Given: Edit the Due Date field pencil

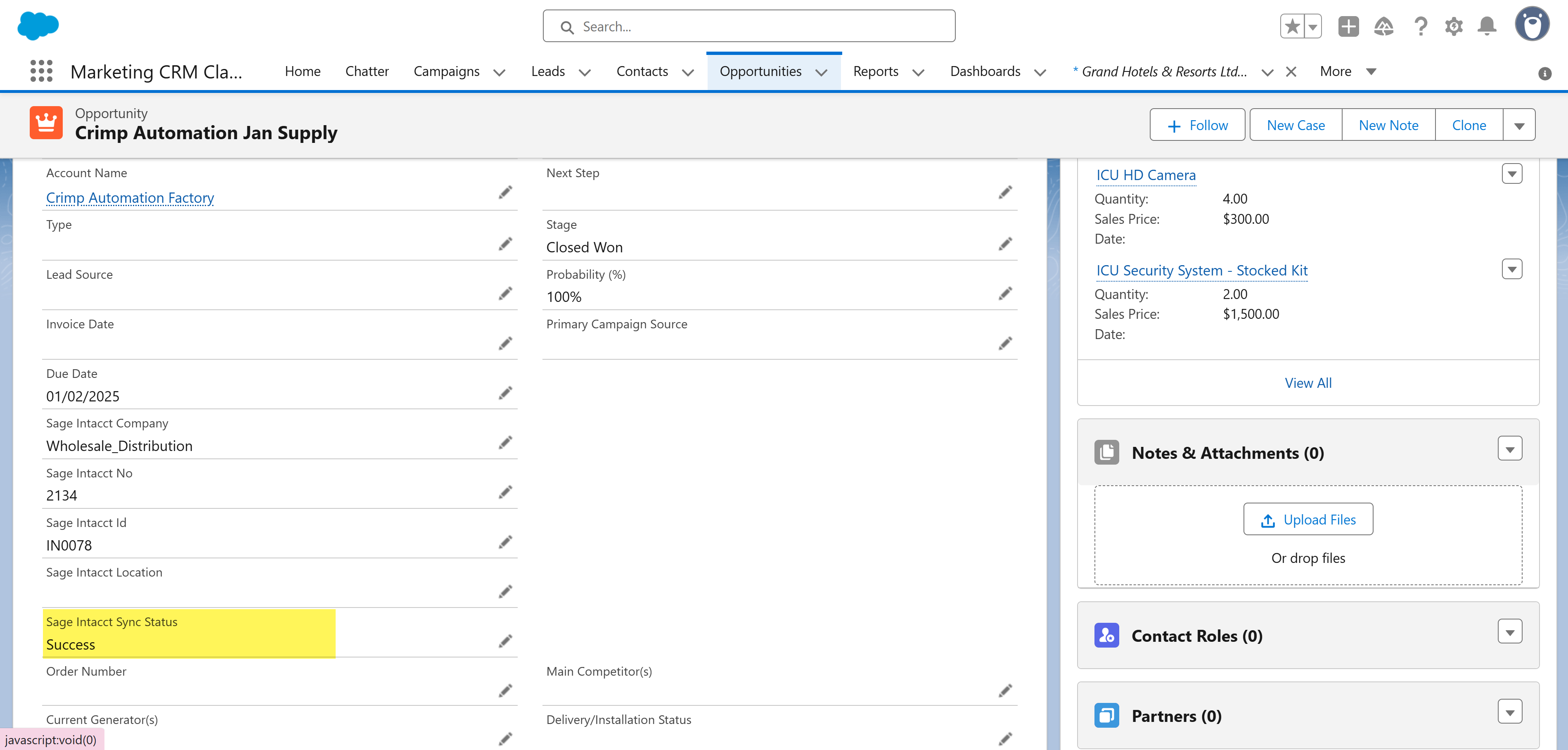Looking at the screenshot, I should click(x=505, y=393).
